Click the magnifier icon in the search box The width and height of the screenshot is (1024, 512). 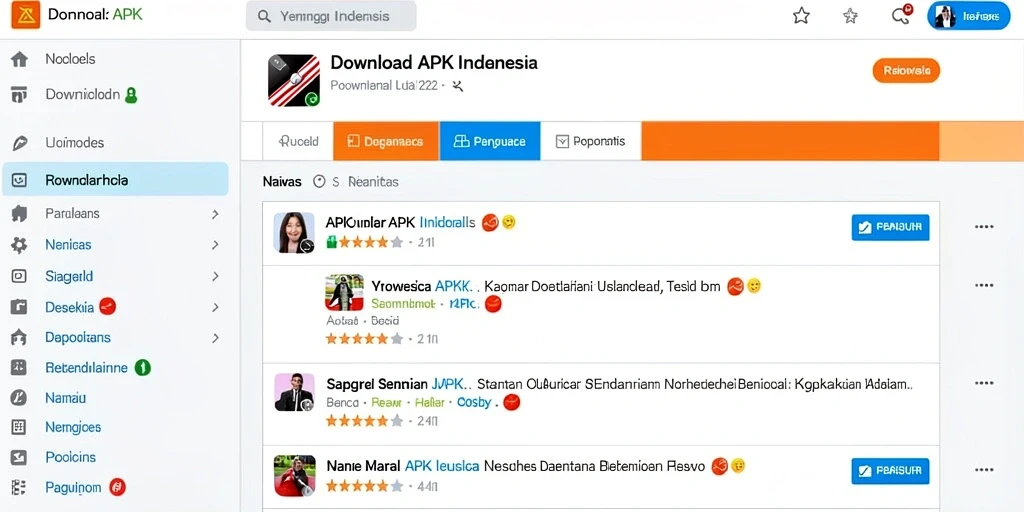pyautogui.click(x=264, y=17)
